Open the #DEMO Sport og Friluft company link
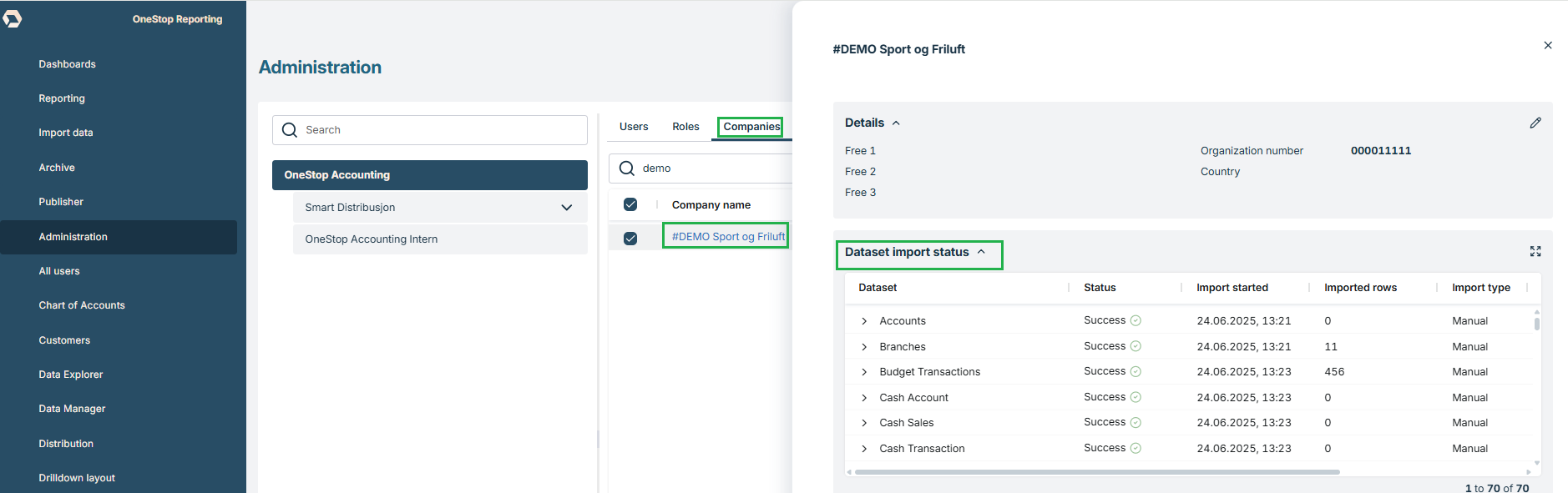Image resolution: width=1568 pixels, height=493 pixels. [x=728, y=237]
